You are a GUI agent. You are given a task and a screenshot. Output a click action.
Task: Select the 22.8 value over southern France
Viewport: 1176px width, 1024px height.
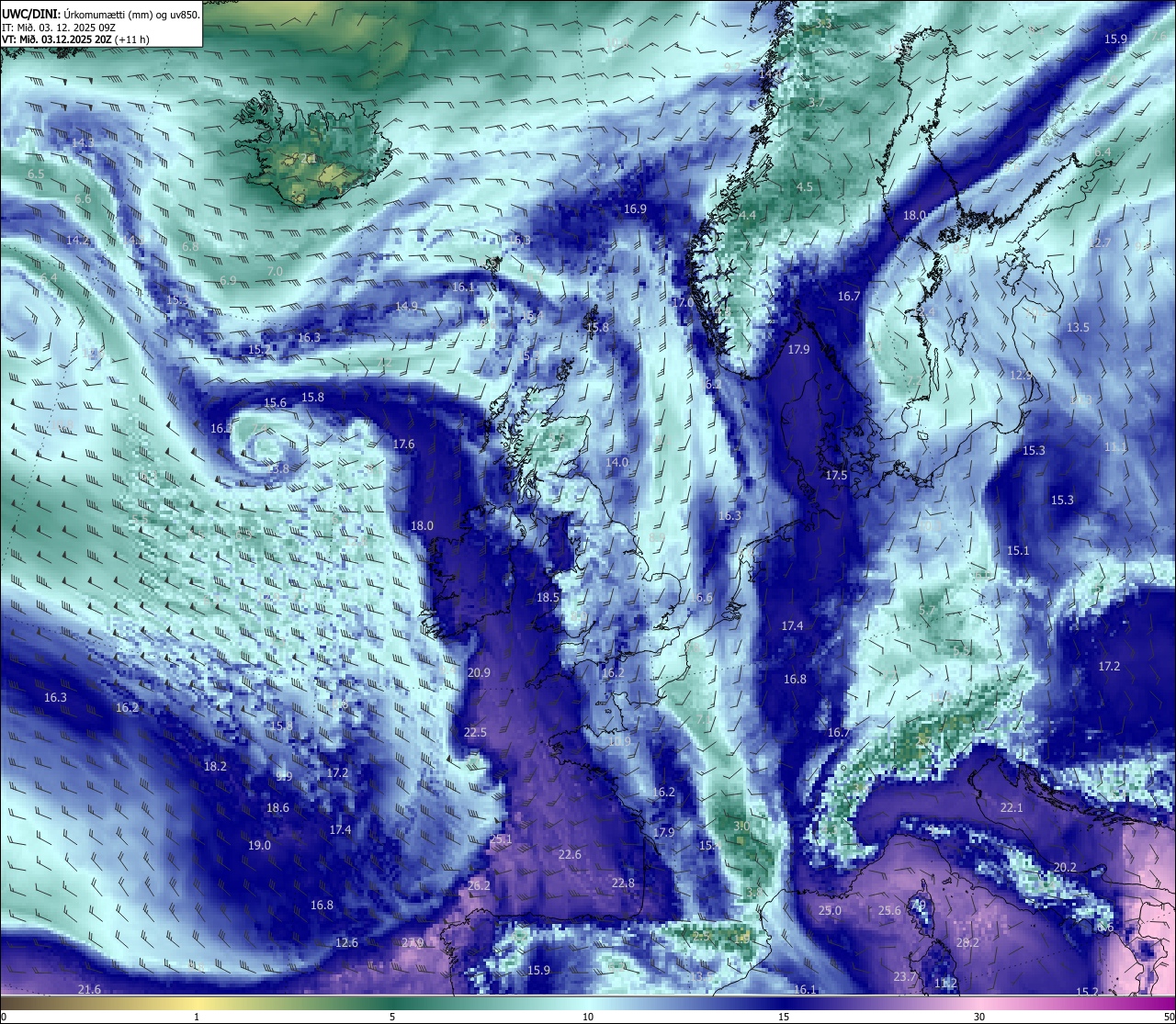623,883
